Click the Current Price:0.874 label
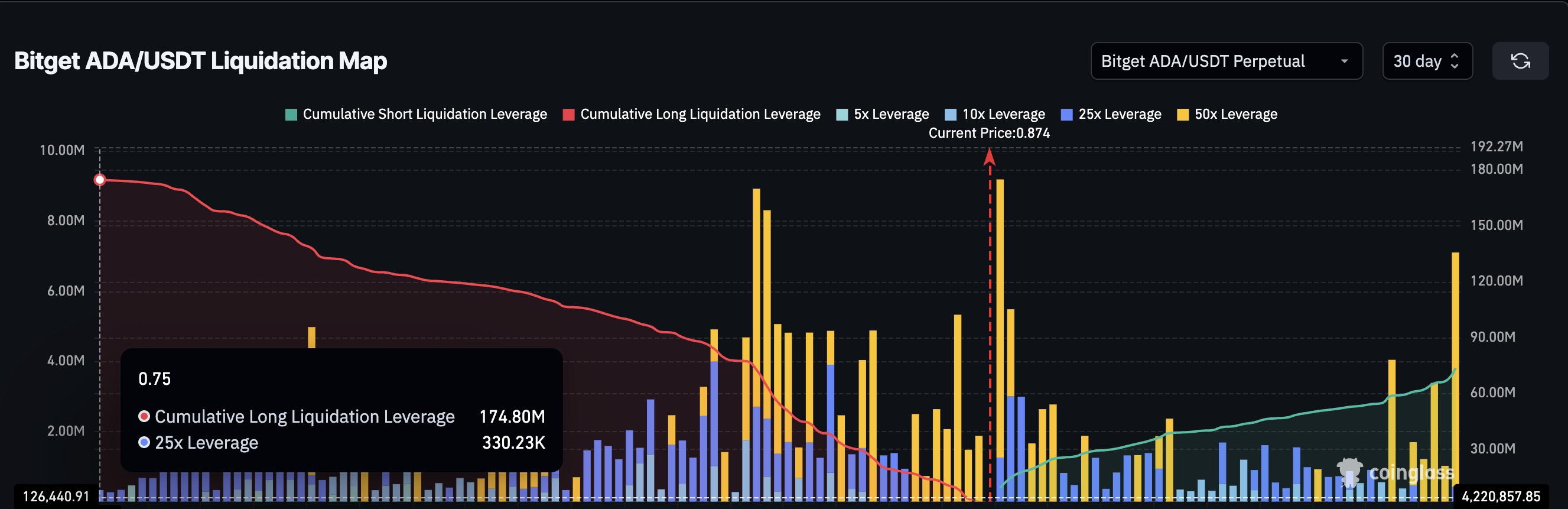This screenshot has height=509, width=1568. (x=989, y=133)
